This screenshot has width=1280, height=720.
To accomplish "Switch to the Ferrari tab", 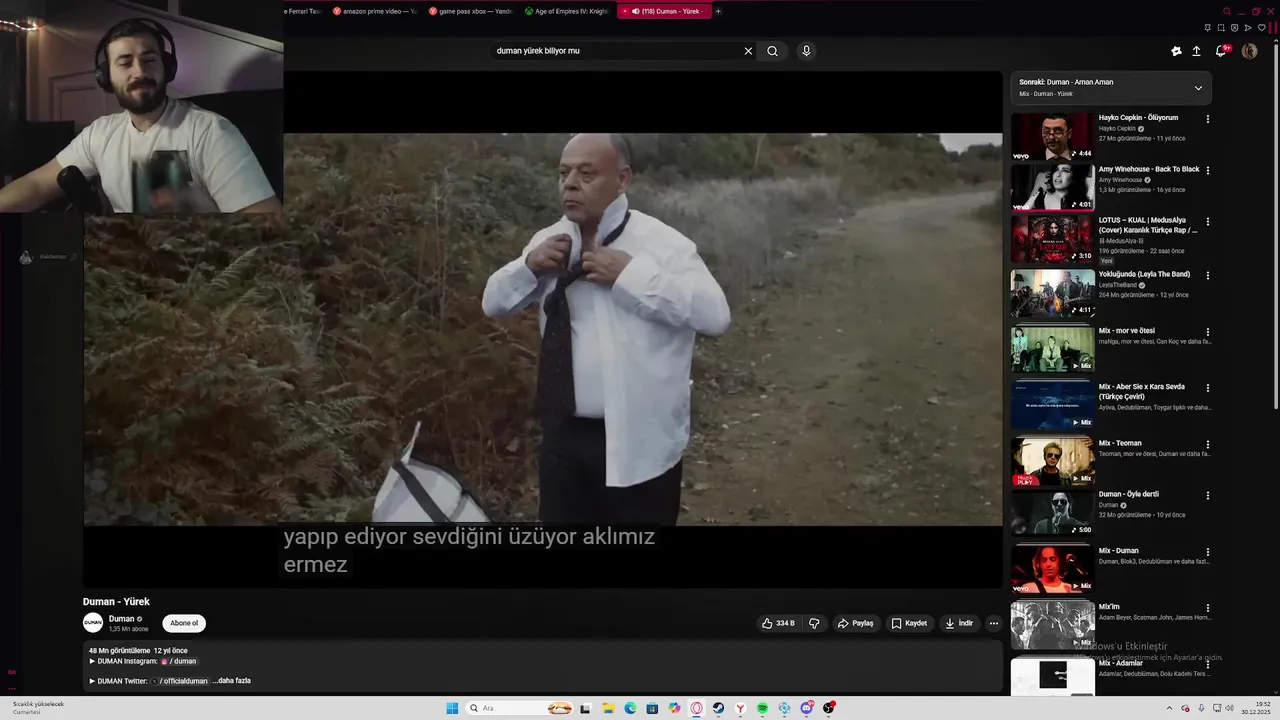I will click(x=303, y=11).
